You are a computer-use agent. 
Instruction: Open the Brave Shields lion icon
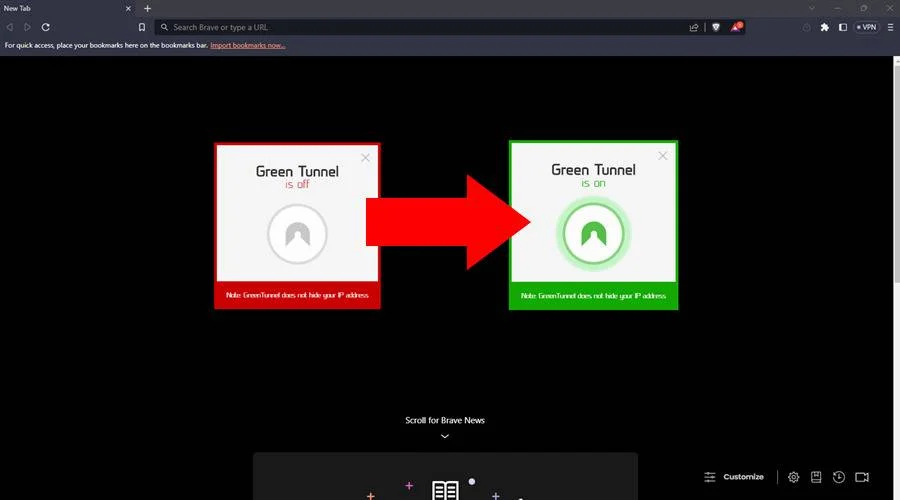(716, 27)
